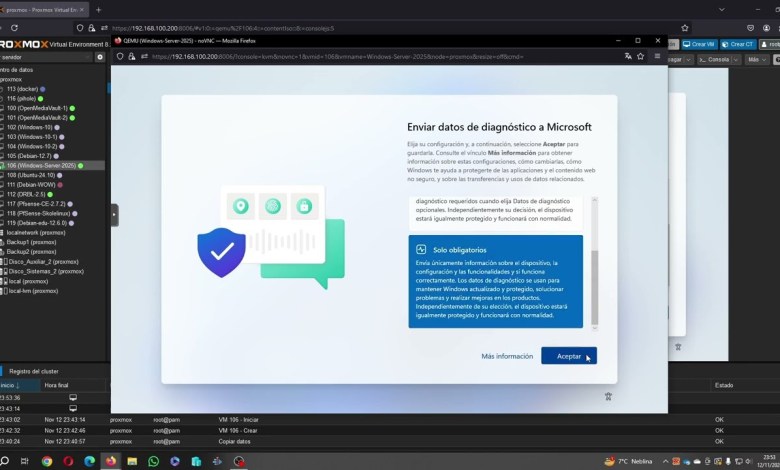Select 101 (OpenMediaVault-2) in the tree
This screenshot has height=470, width=780.
39,118
